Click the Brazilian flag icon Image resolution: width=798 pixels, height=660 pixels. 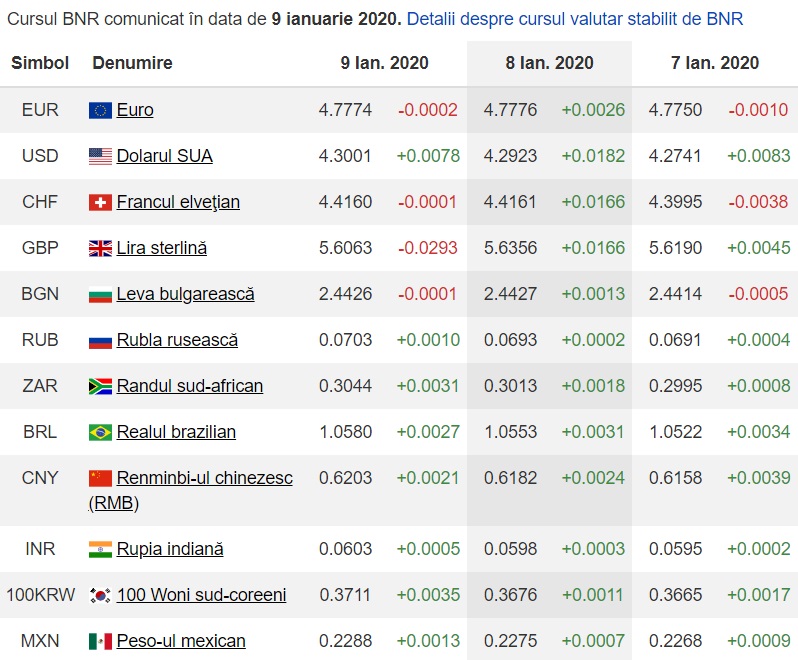pos(100,432)
